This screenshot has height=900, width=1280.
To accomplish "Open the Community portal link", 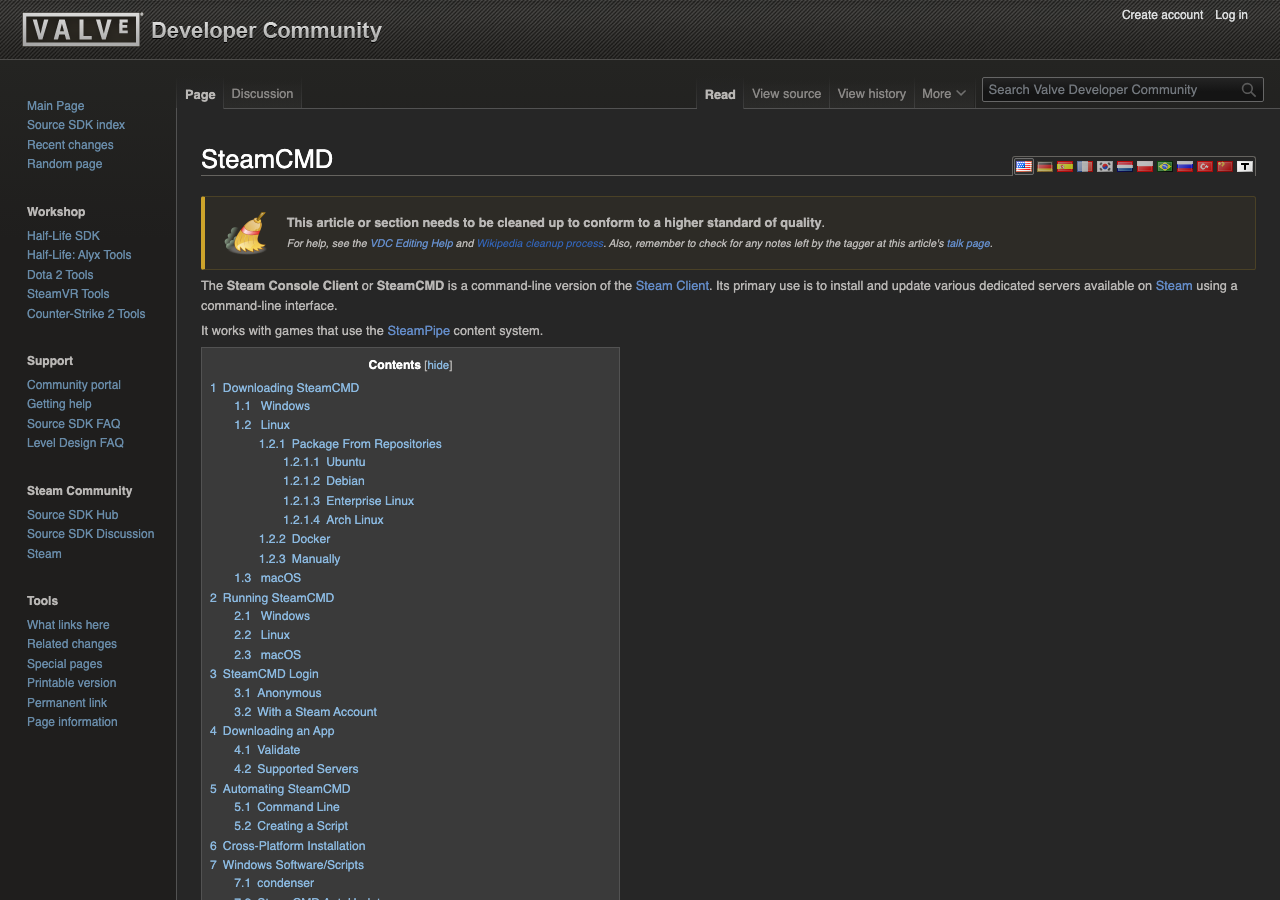I will (74, 385).
